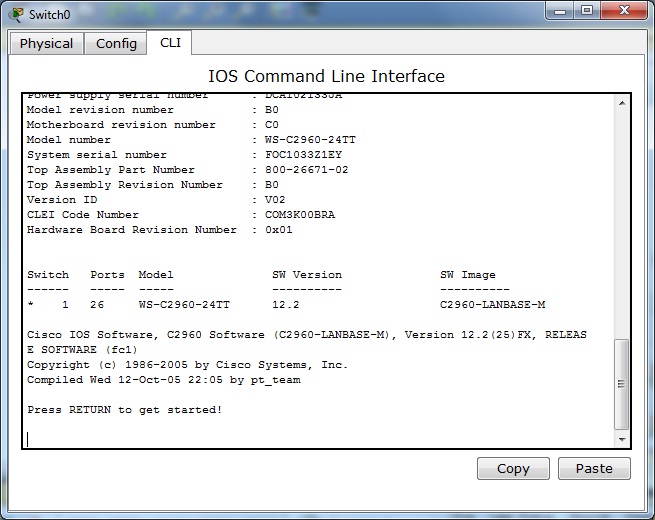Viewport: 655px width, 520px height.
Task: Switch to the Physical tab
Action: pos(46,43)
